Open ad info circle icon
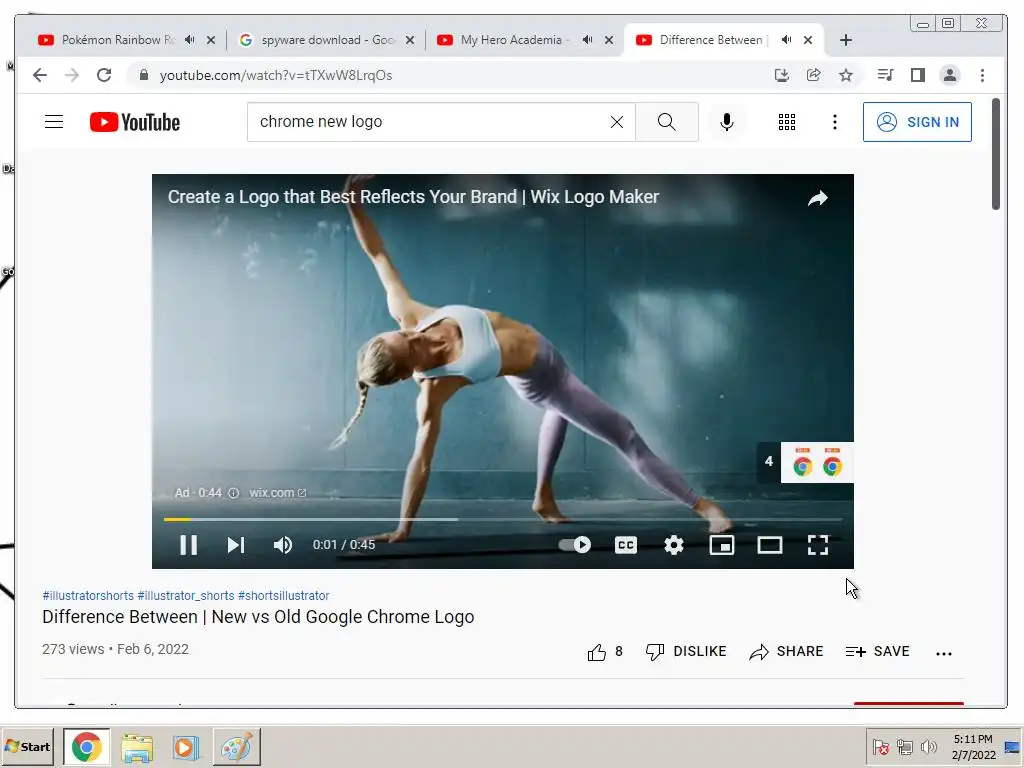1024x768 pixels. click(233, 493)
